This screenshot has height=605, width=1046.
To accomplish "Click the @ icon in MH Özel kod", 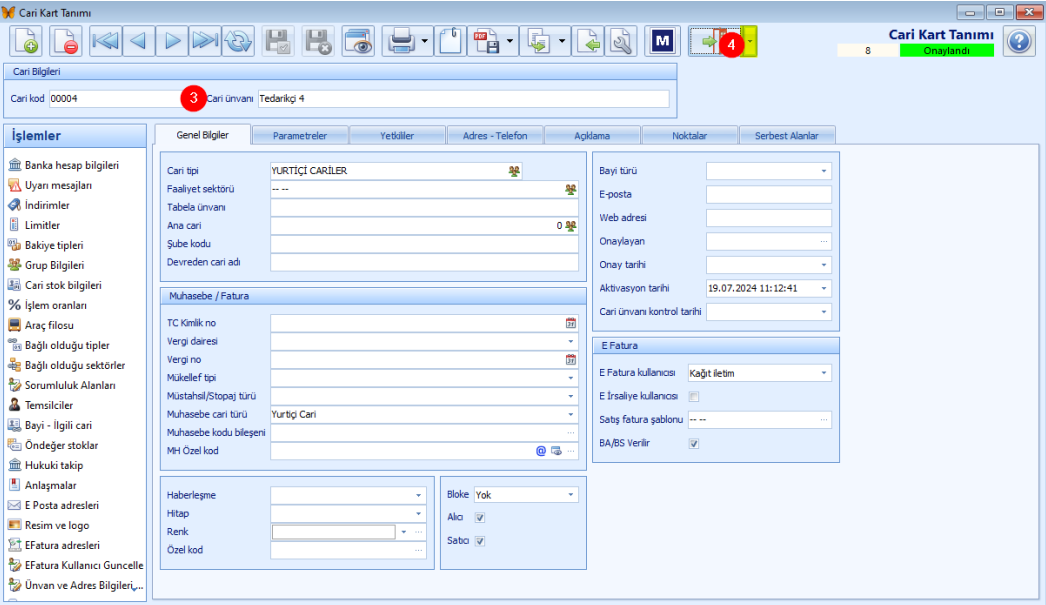I will point(541,451).
